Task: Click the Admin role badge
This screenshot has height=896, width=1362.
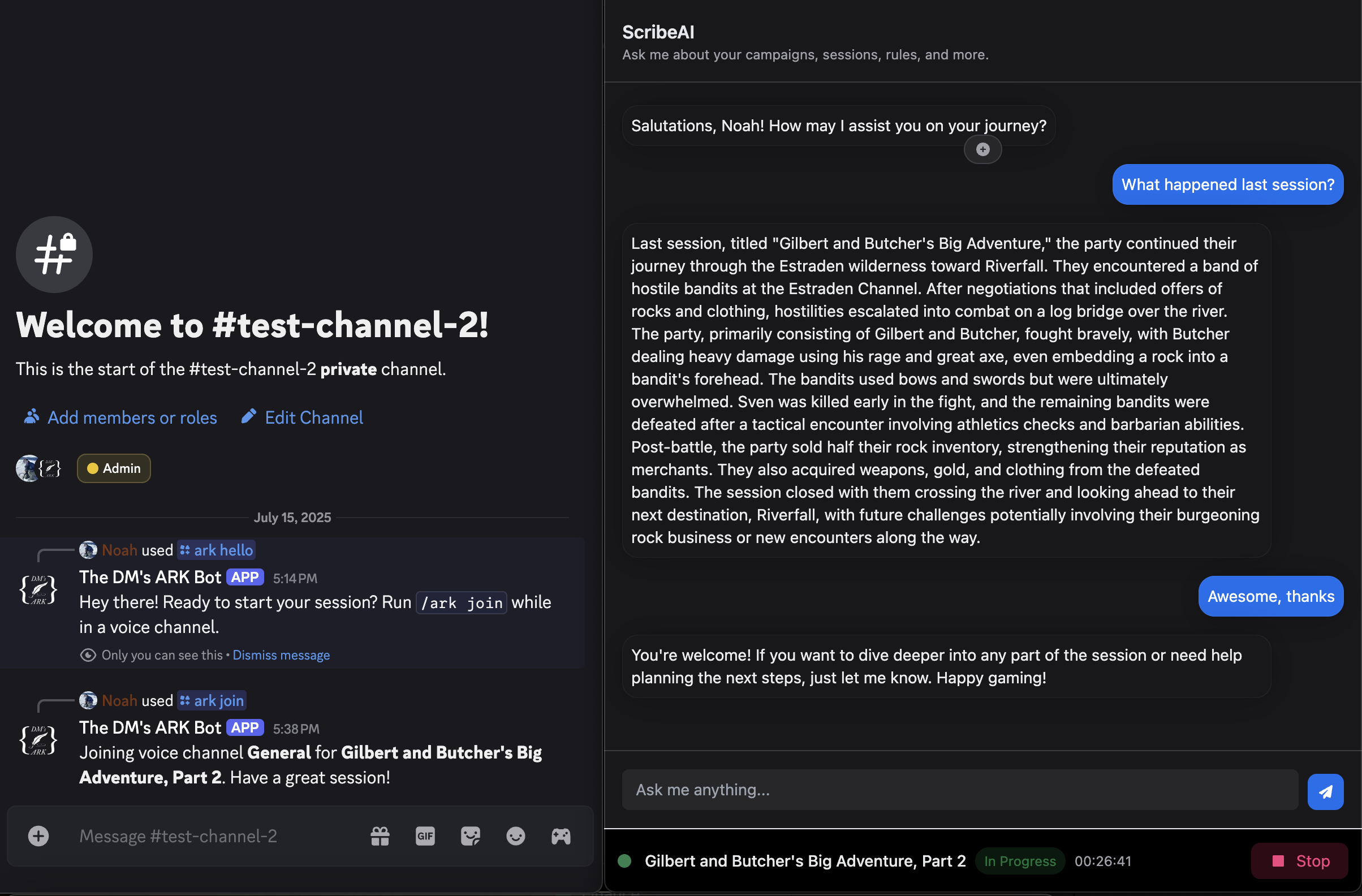Action: (114, 468)
